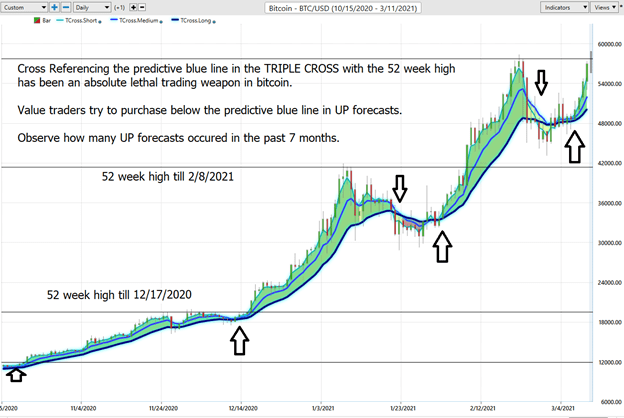Click the '52 week high till 12/17/2020' annotation
This screenshot has height=418, width=624.
click(x=119, y=295)
